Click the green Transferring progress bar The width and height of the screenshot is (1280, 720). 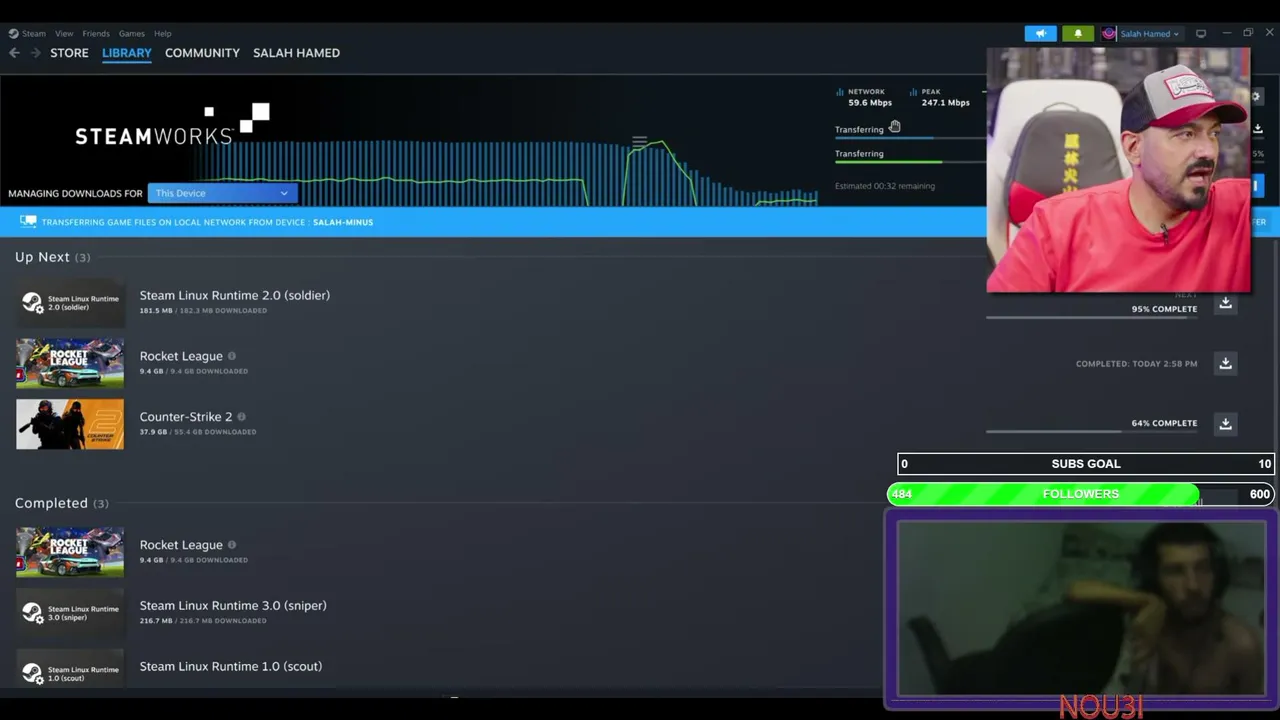(910, 162)
